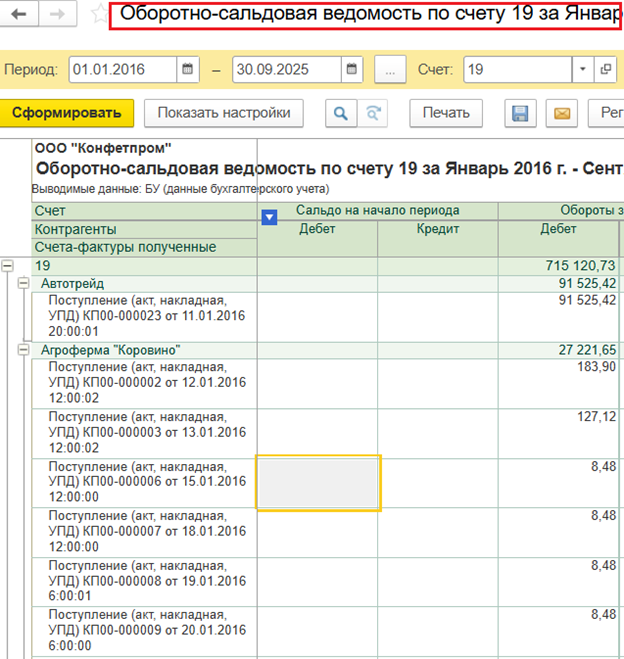Click the Контрагенты header cell
Screen dimensions: 624x659
click(144, 229)
